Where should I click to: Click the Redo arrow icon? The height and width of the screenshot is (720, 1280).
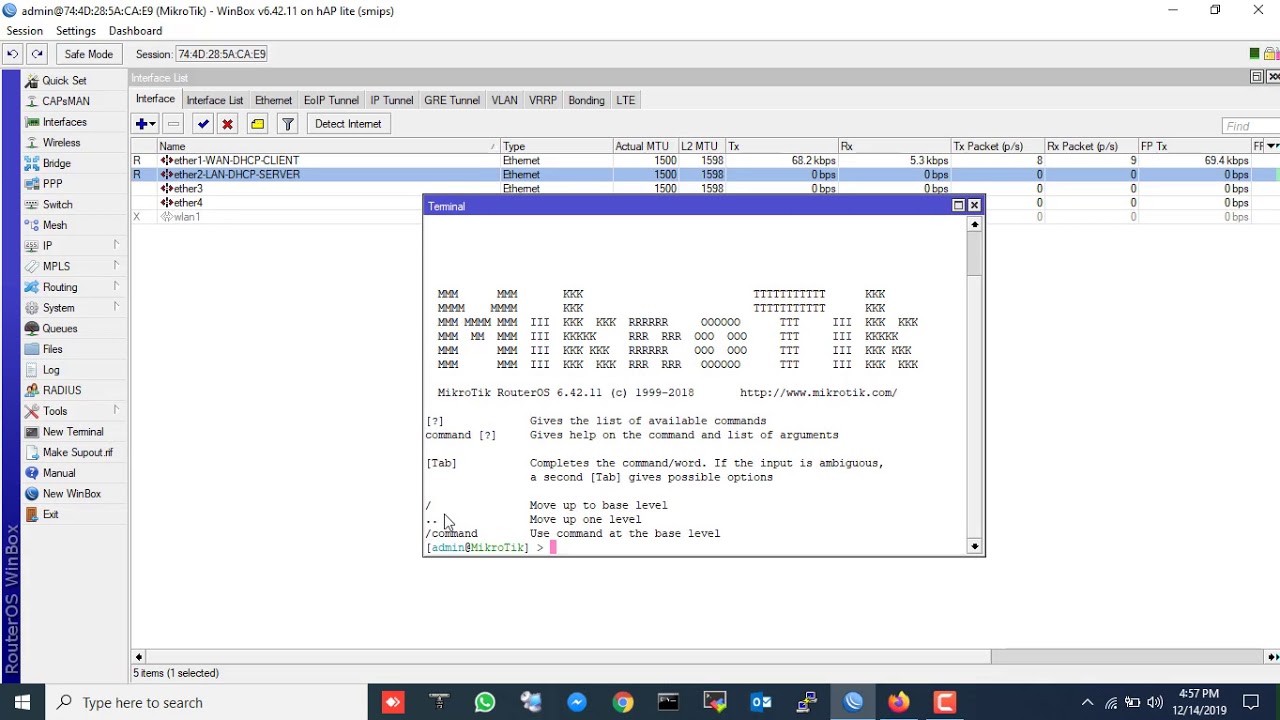pyautogui.click(x=37, y=54)
